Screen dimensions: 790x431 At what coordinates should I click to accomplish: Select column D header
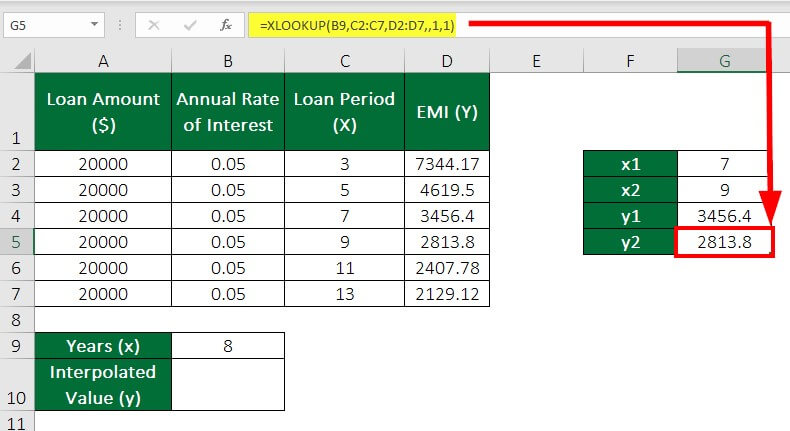click(447, 61)
